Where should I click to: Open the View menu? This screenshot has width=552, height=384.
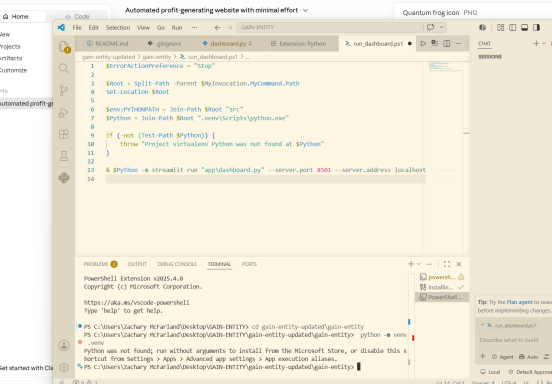[143, 27]
